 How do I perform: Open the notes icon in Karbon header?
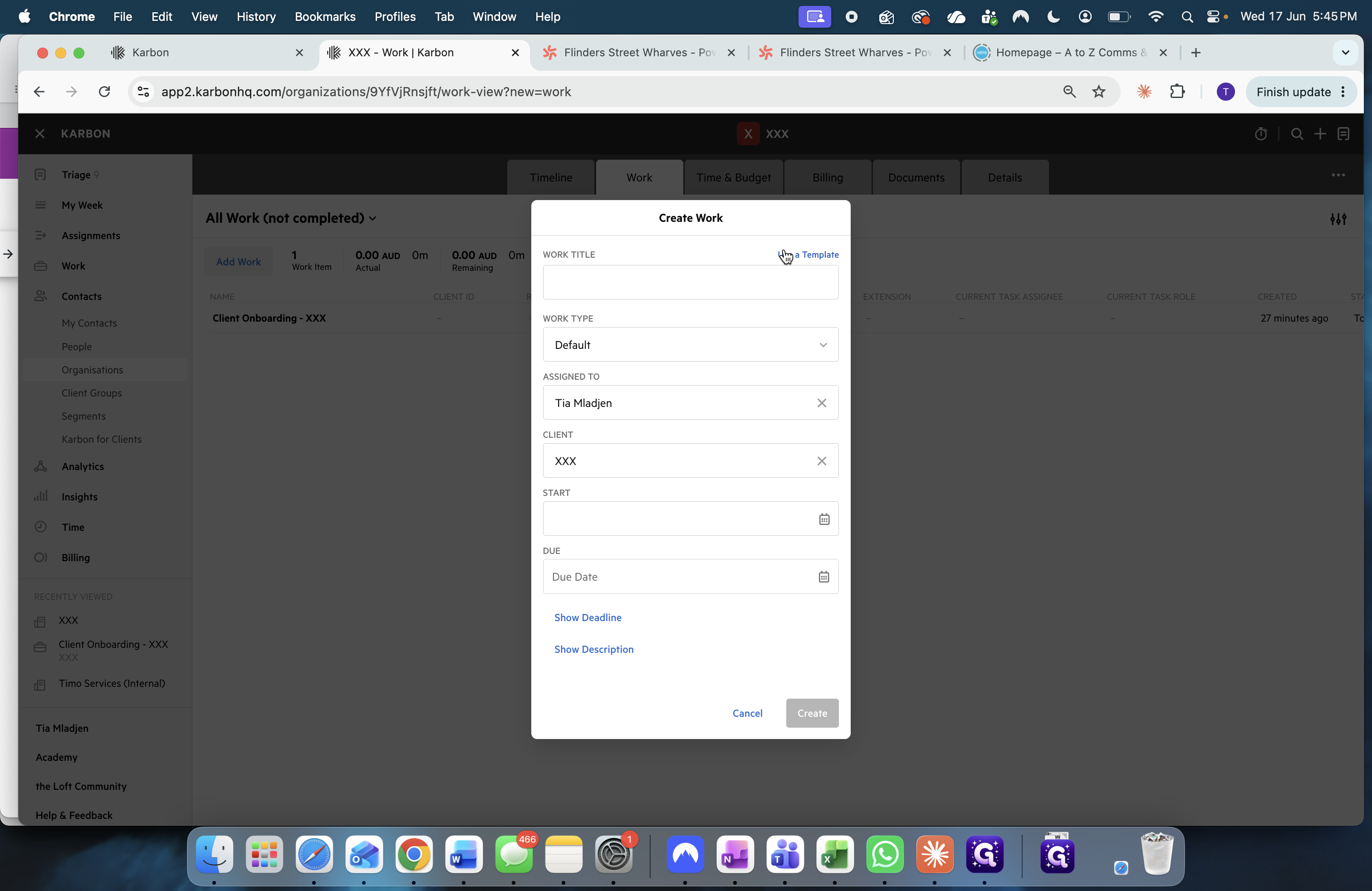tap(1343, 134)
